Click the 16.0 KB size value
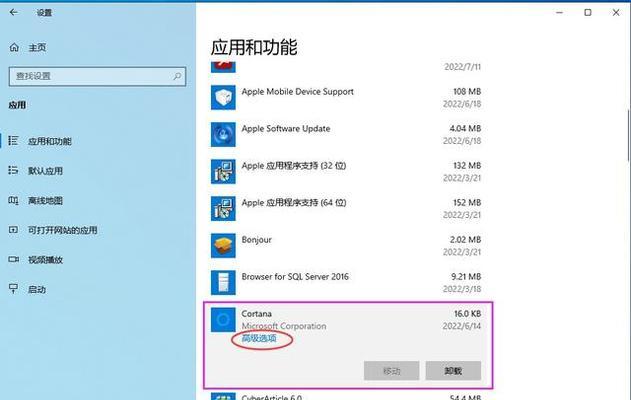631x400 pixels. (x=467, y=313)
